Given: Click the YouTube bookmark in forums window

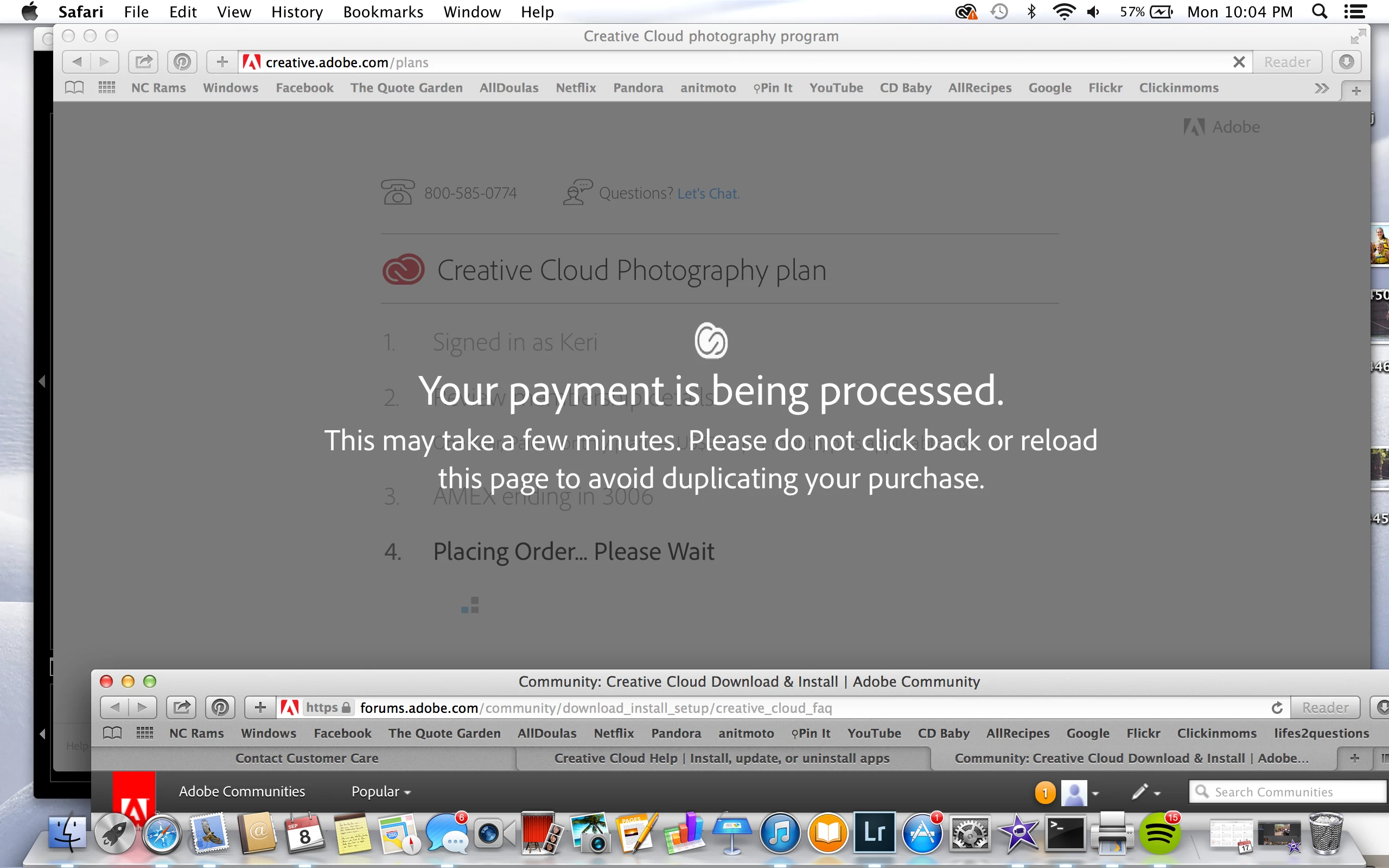Looking at the screenshot, I should coord(874,733).
